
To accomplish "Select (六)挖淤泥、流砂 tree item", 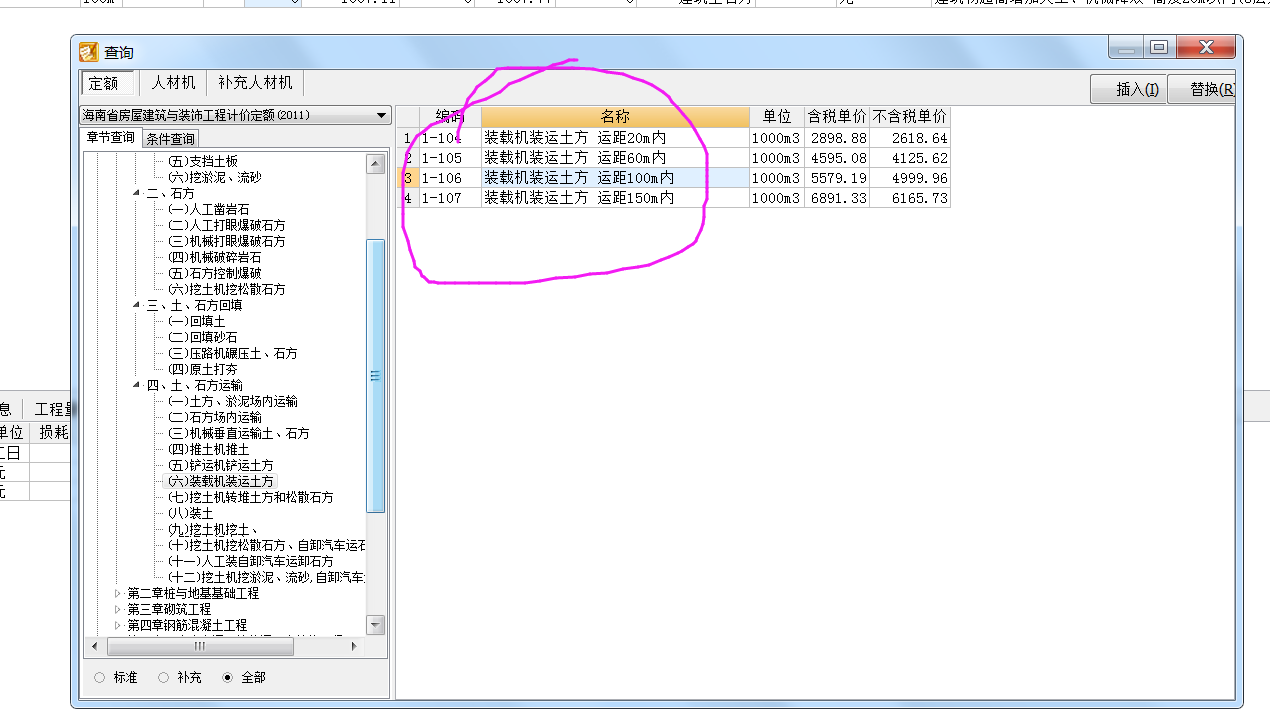I will [x=214, y=177].
